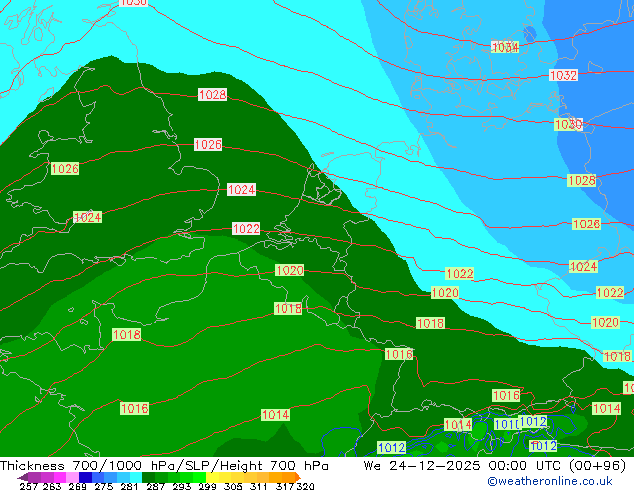This screenshot has height=490, width=634.
Task: Click the 'We 24-12-2025 00:00 UTC' date text
Action: (464, 465)
